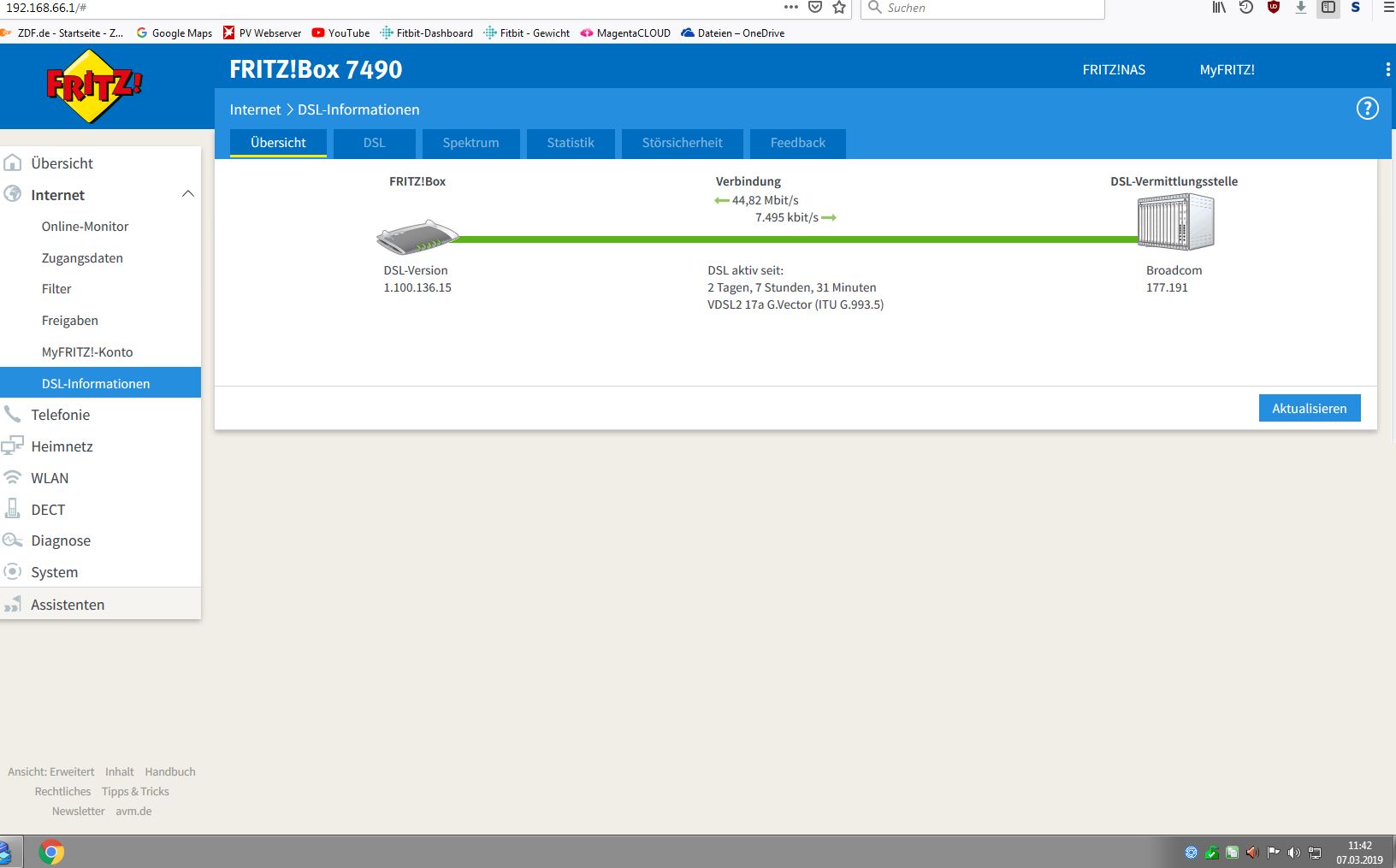The width and height of the screenshot is (1396, 868).
Task: Click the Internet breadcrumb link
Action: coord(255,109)
